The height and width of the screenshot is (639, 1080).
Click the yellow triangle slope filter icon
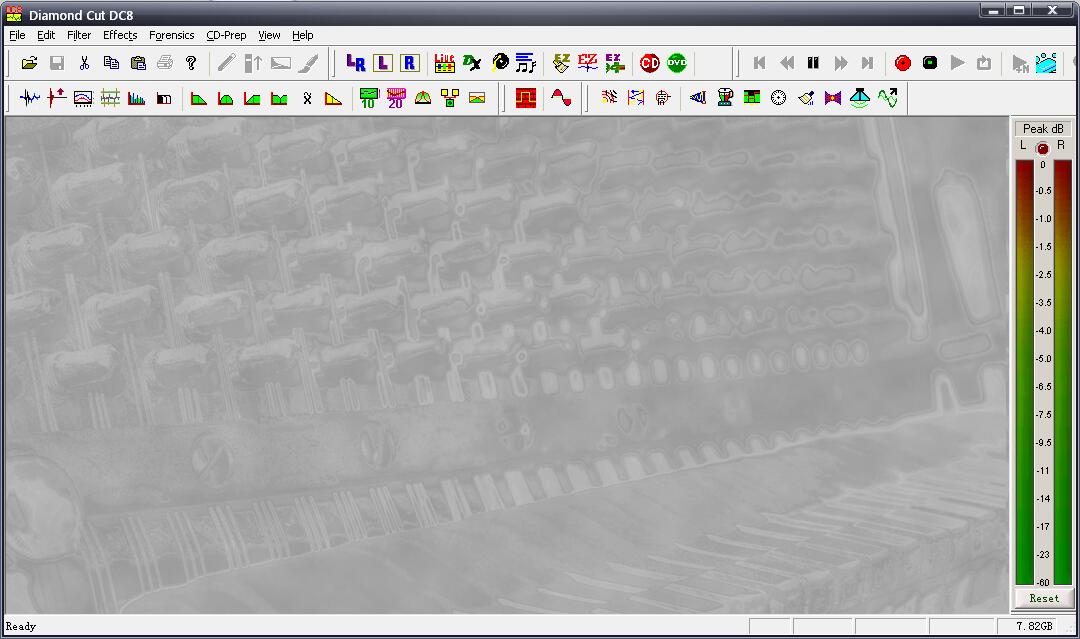333,98
